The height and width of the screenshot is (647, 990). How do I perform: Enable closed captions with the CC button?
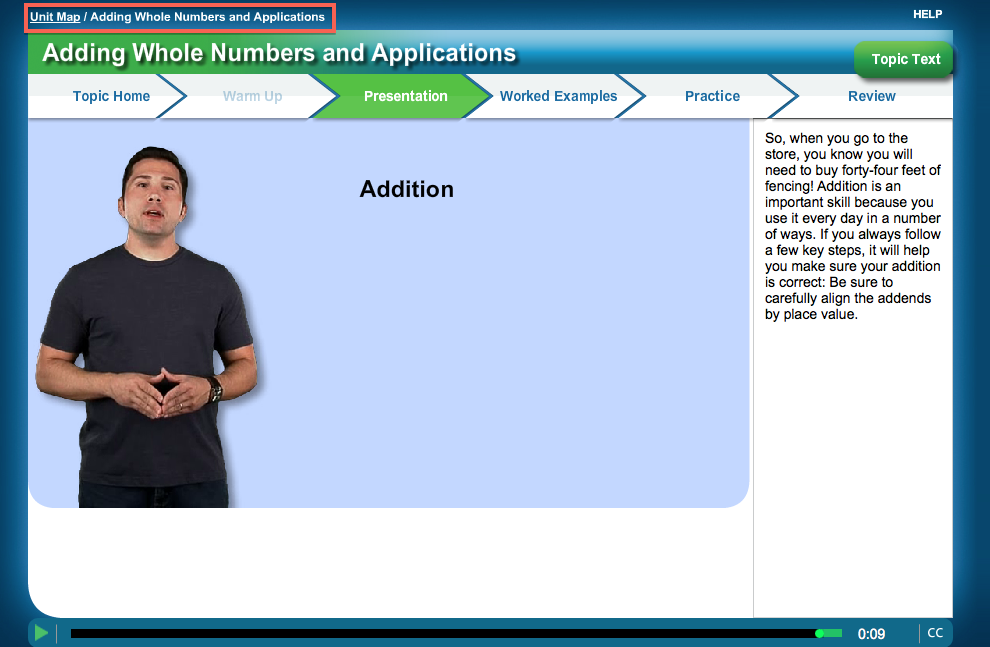pos(935,632)
